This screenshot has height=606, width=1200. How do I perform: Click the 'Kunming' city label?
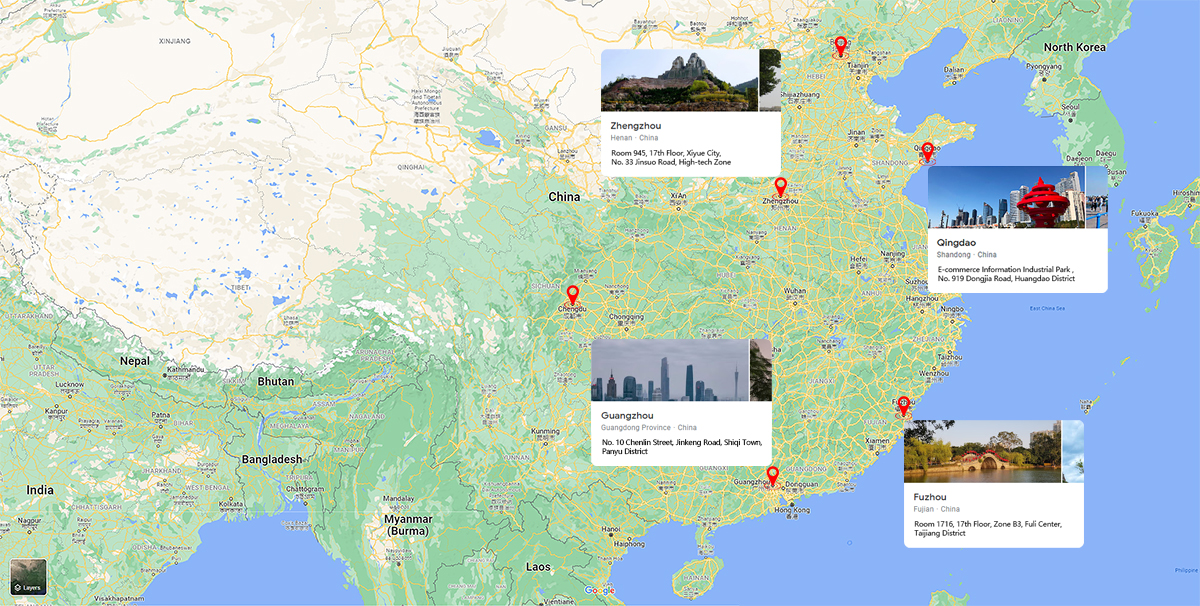545,432
